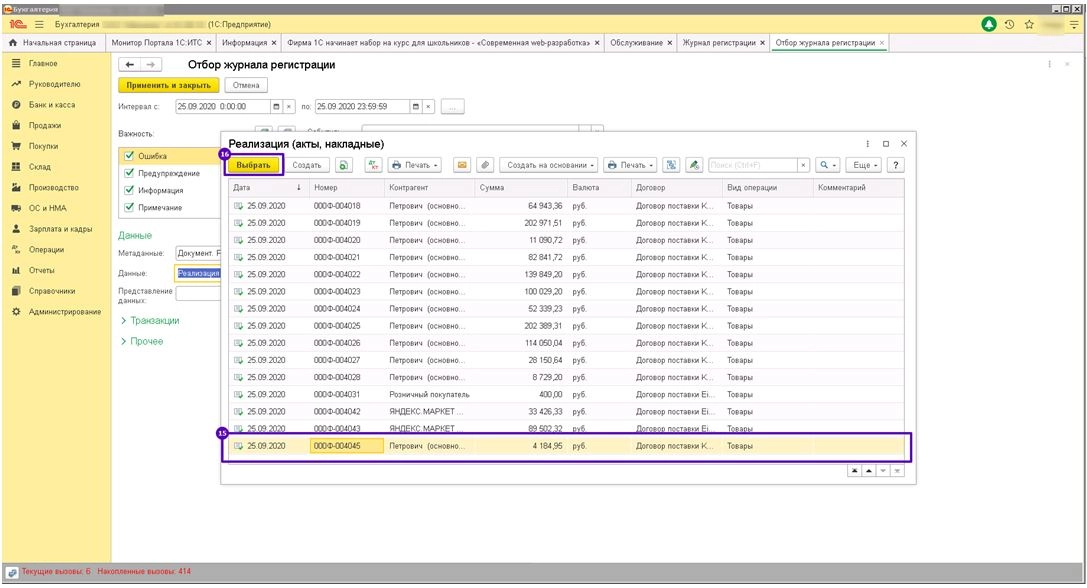Click the envelope email icon in toolbar
Viewport: 1087px width, 588px height.
pos(462,165)
